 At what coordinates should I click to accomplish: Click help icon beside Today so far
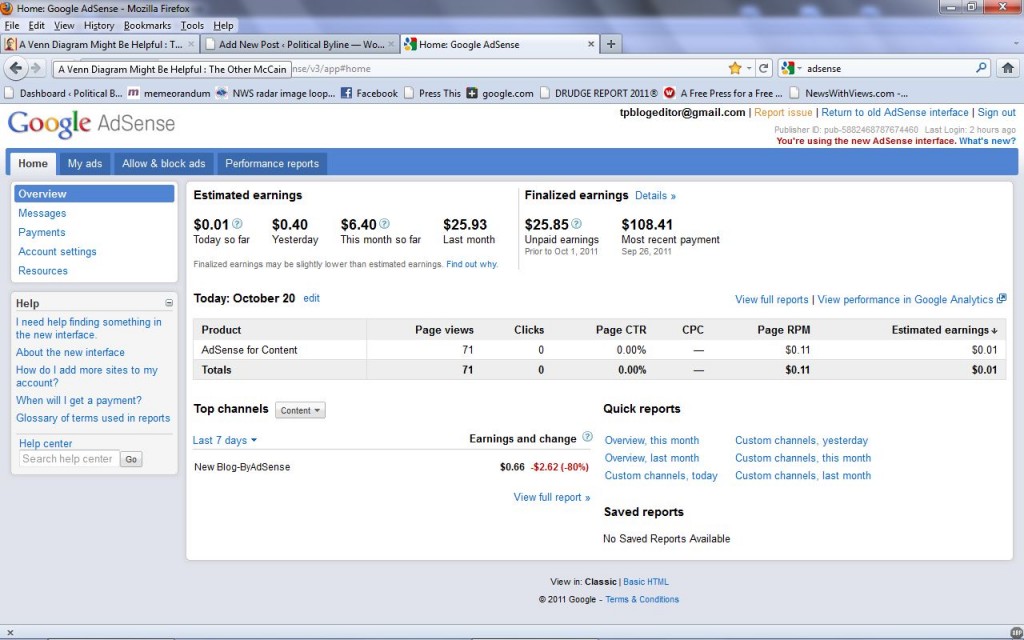237,223
